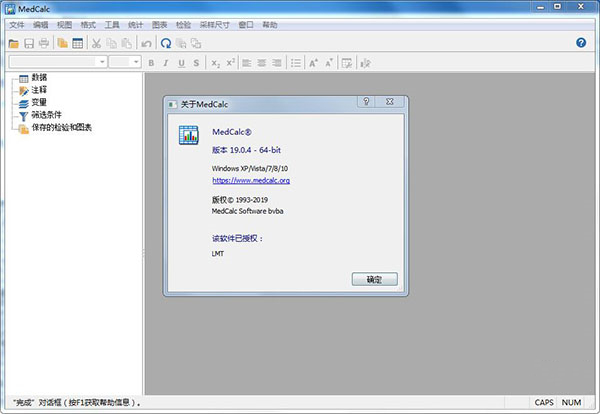600x414 pixels.
Task: Open the 检验 menu
Action: 183,25
